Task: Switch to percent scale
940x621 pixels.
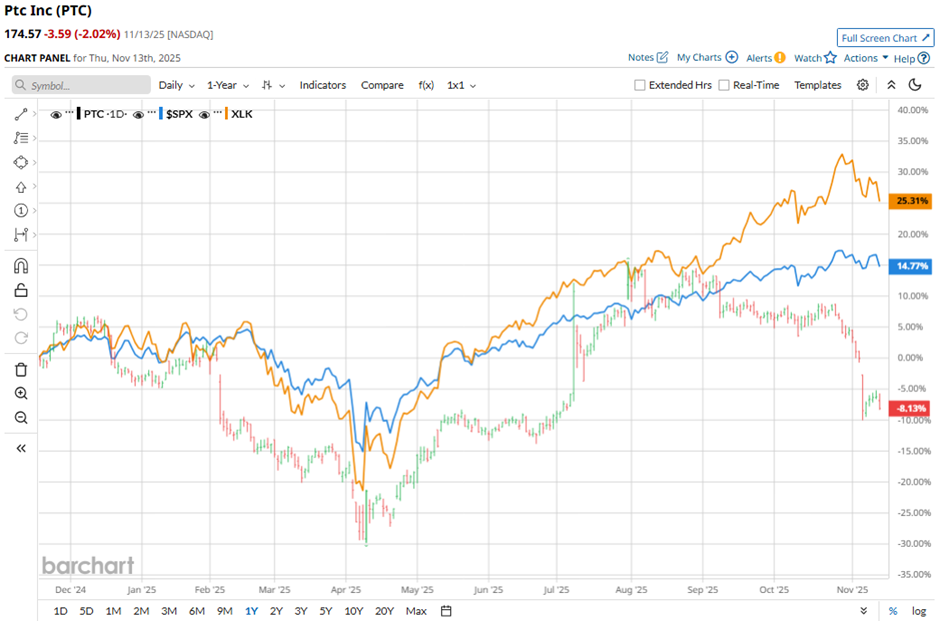Action: 893,611
